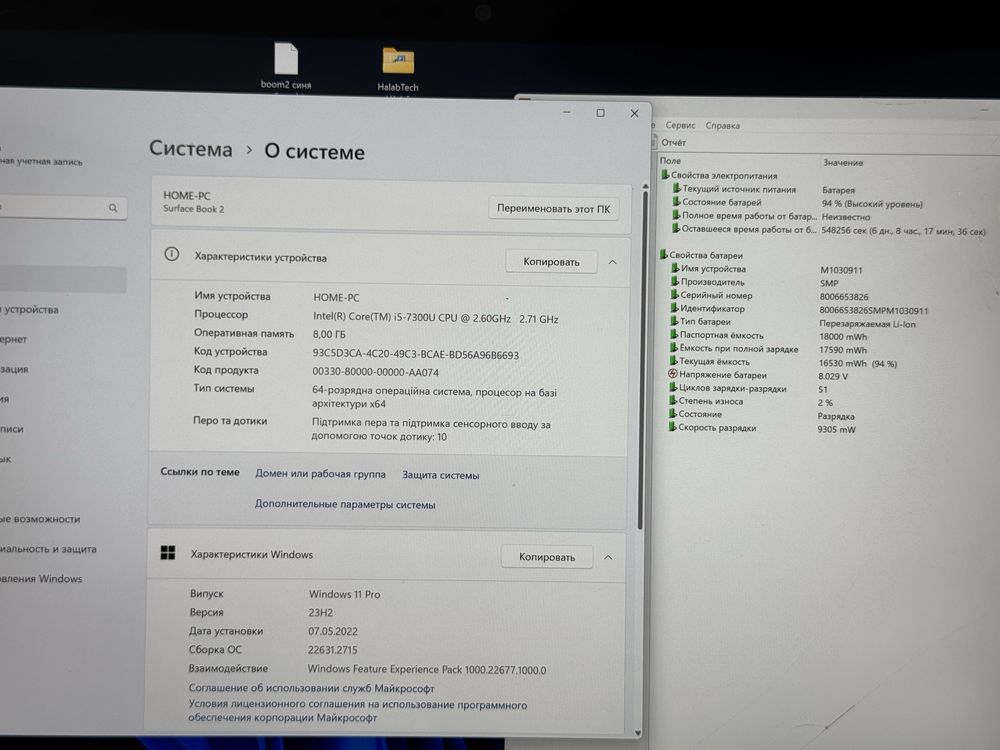Image resolution: width=1000 pixels, height=750 pixels.
Task: Click Windows Feature Experience Pack value
Action: click(427, 670)
